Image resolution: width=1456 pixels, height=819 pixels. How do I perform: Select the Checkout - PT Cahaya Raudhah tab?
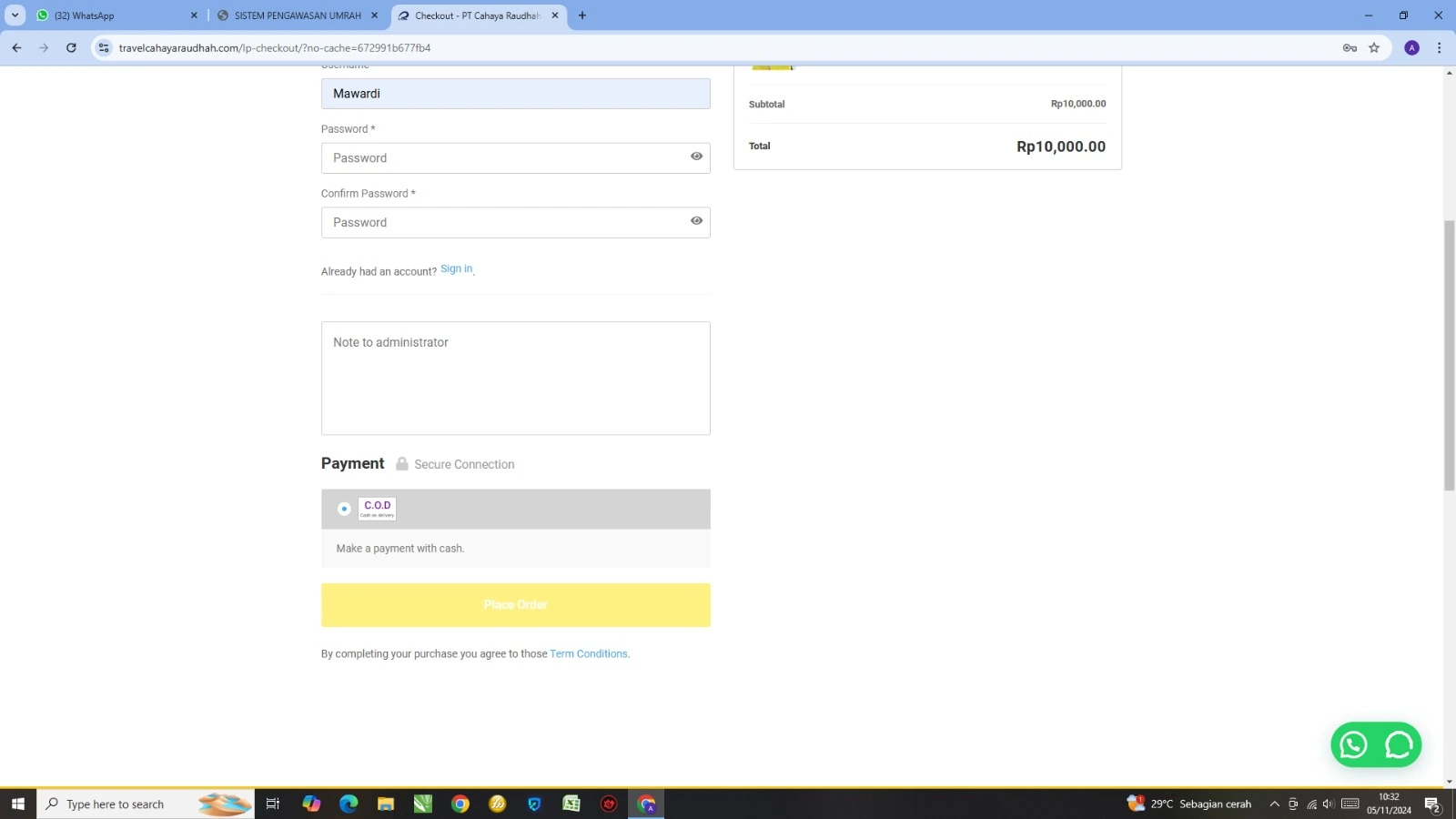pos(478,15)
